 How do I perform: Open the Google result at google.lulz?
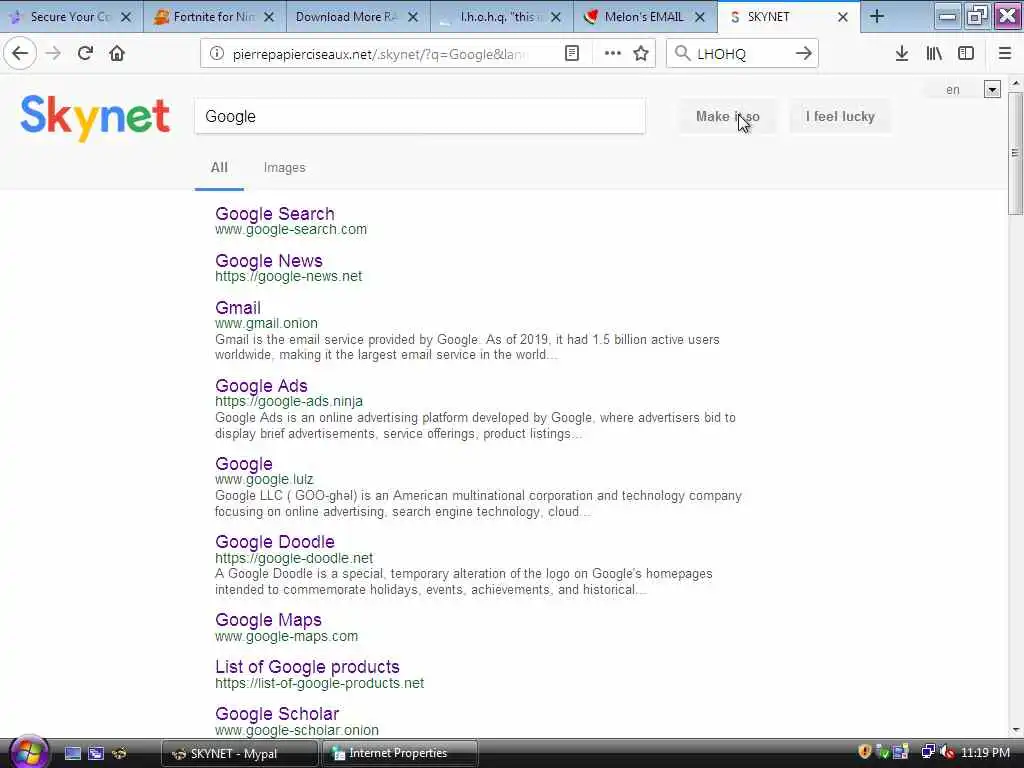click(x=244, y=464)
